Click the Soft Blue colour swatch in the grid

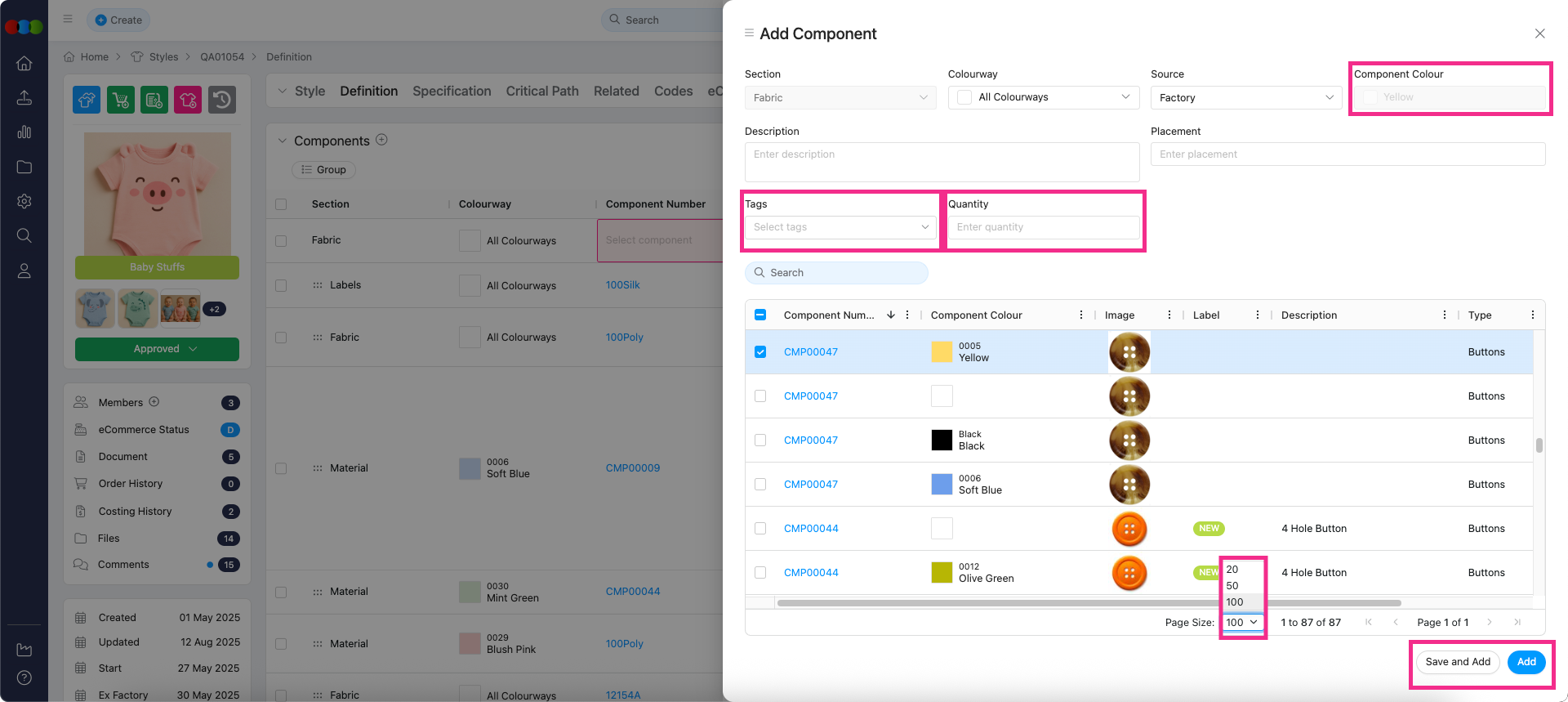point(942,485)
